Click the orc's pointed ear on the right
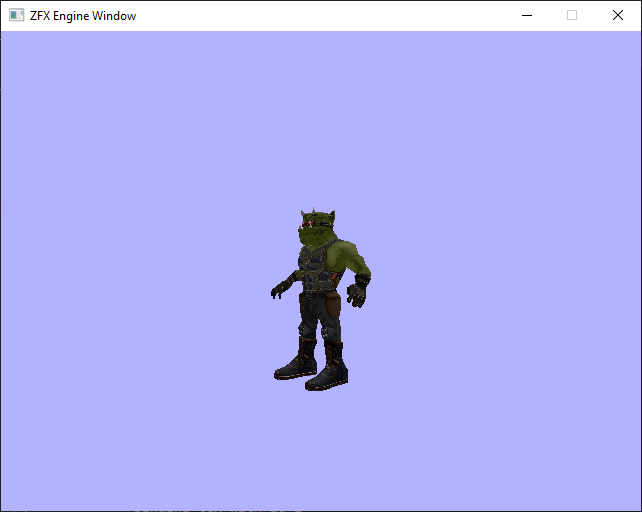The height and width of the screenshot is (512, 642). [331, 217]
